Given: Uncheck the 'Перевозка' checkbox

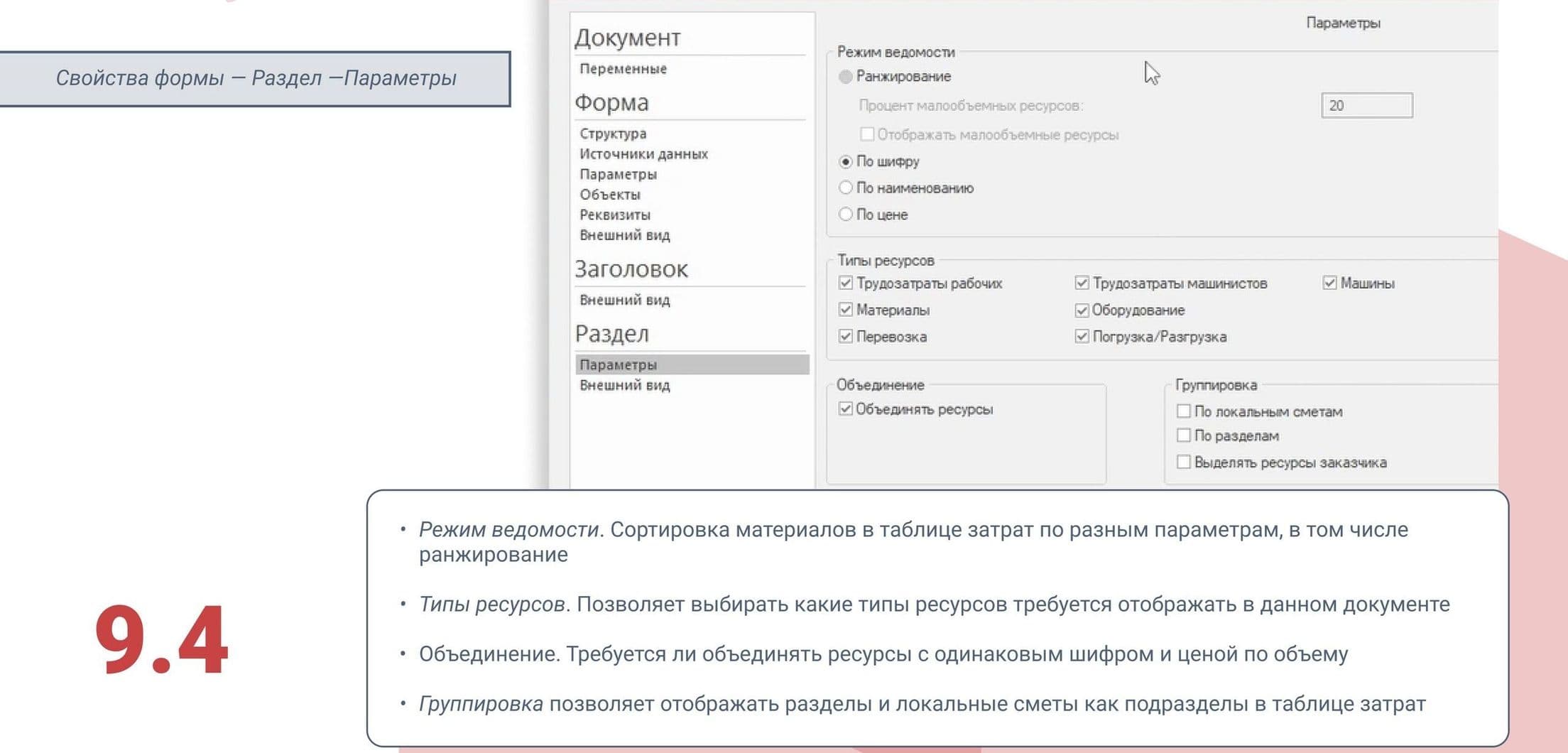Looking at the screenshot, I should 845,337.
